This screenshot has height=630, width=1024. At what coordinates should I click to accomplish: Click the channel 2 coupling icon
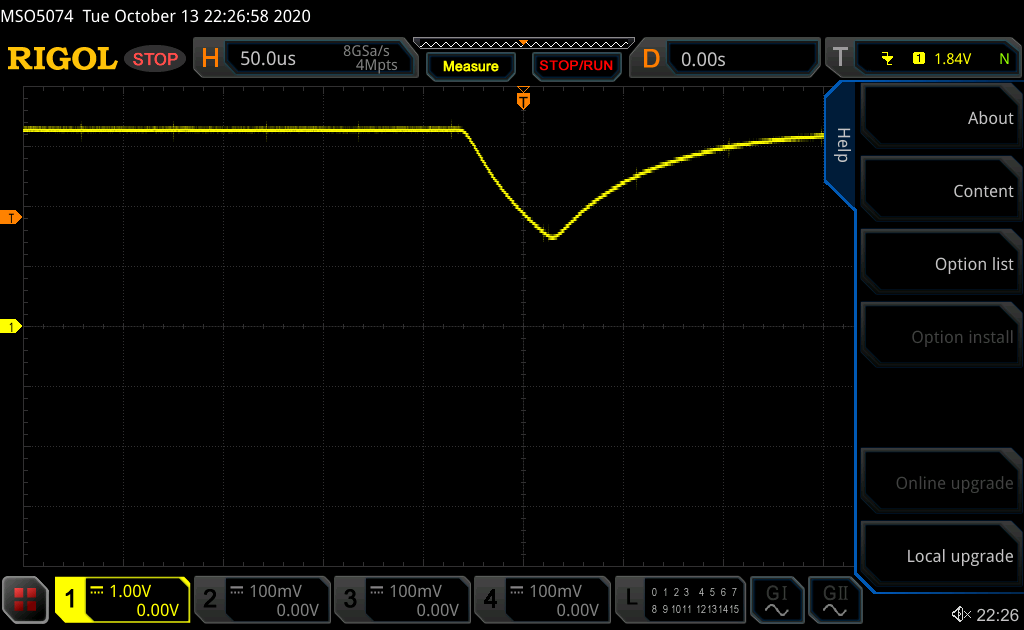(x=237, y=591)
